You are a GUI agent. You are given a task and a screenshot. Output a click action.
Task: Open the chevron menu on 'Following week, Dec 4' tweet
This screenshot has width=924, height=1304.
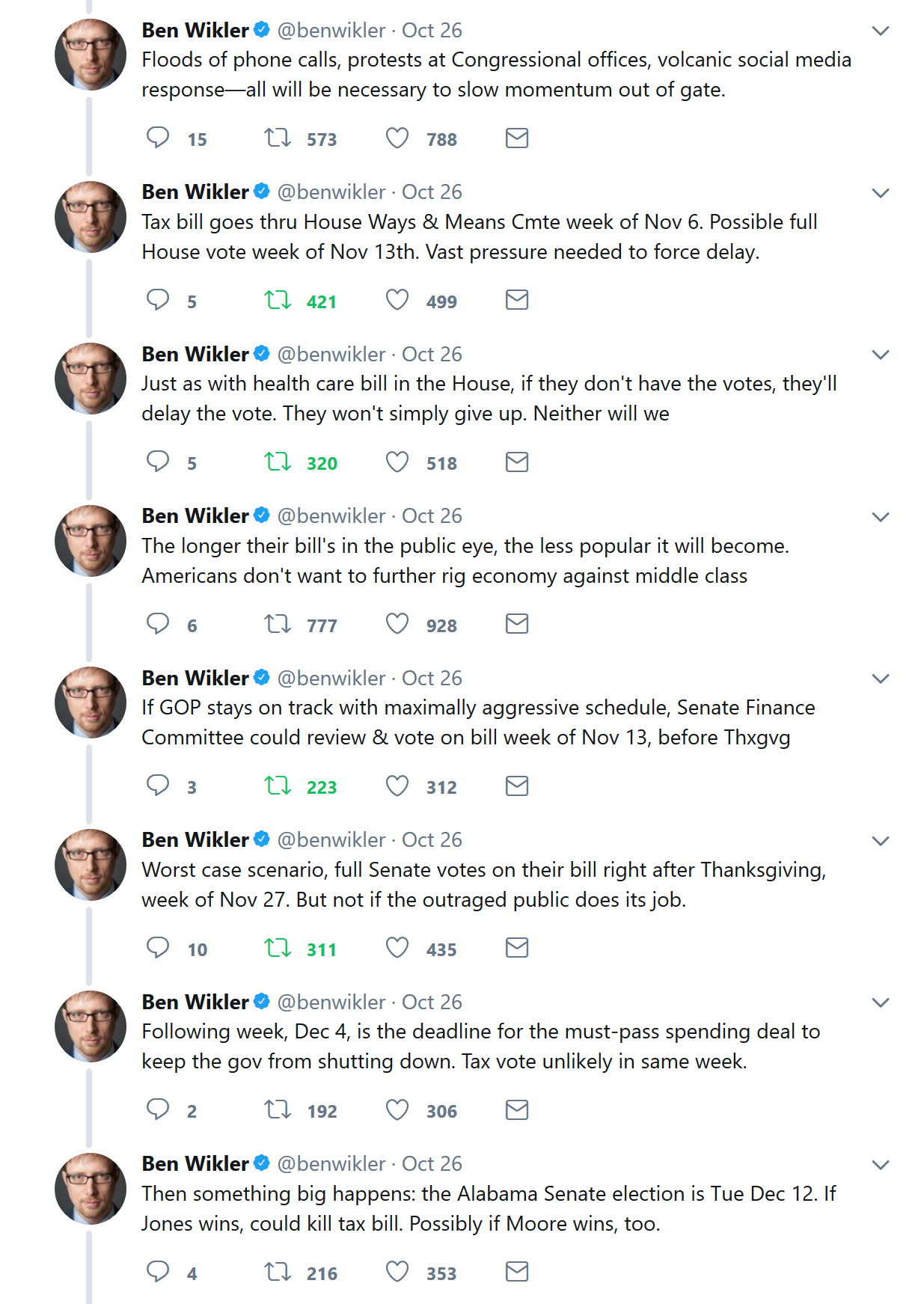[x=881, y=1003]
